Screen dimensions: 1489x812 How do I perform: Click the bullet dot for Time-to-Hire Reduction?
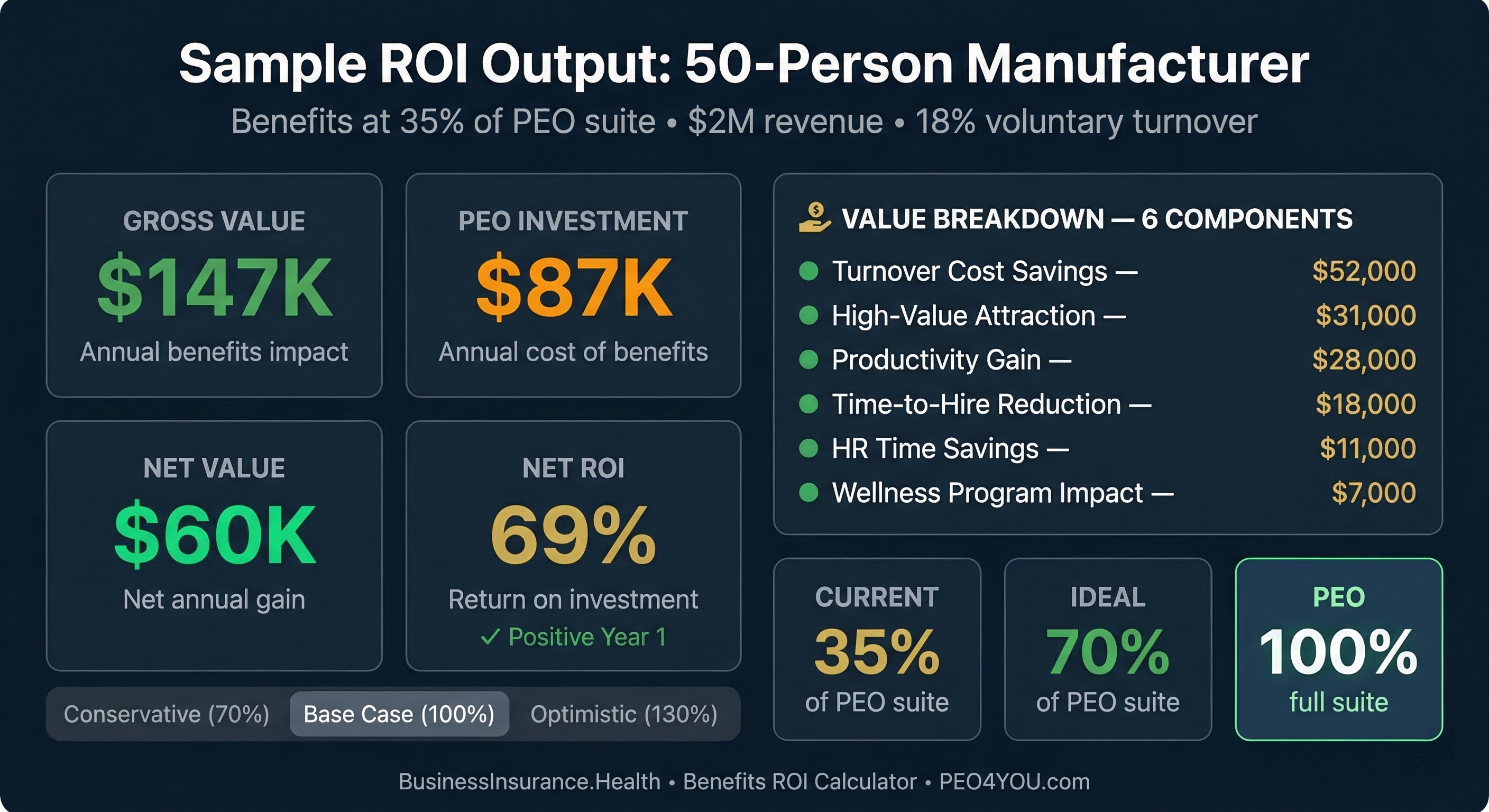click(808, 404)
